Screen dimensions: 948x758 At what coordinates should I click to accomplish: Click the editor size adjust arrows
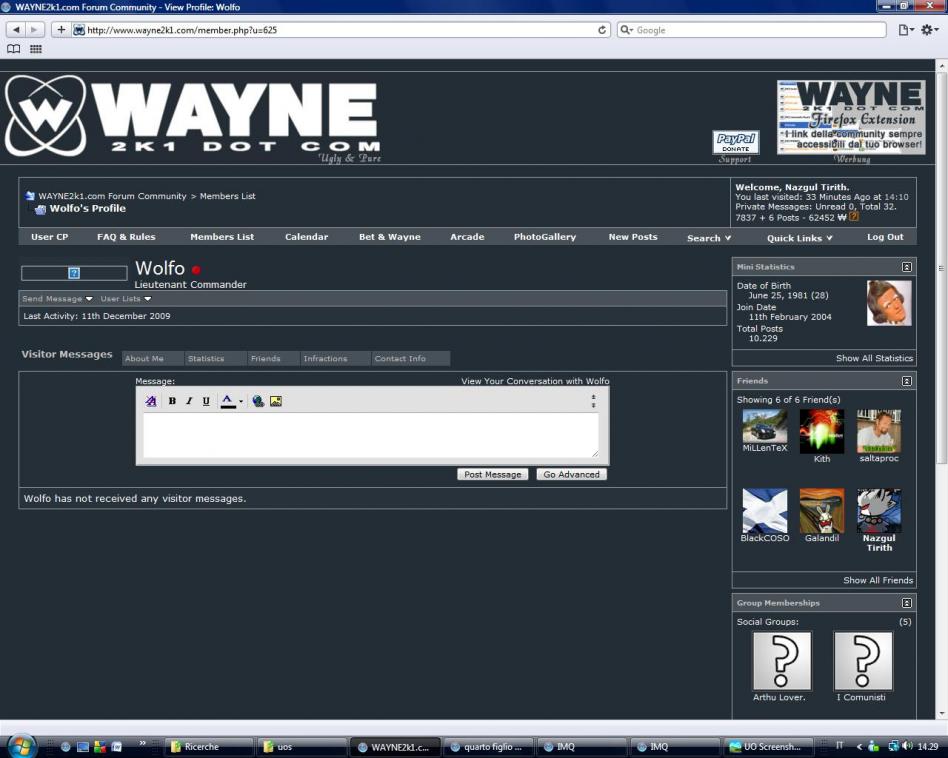tap(593, 401)
